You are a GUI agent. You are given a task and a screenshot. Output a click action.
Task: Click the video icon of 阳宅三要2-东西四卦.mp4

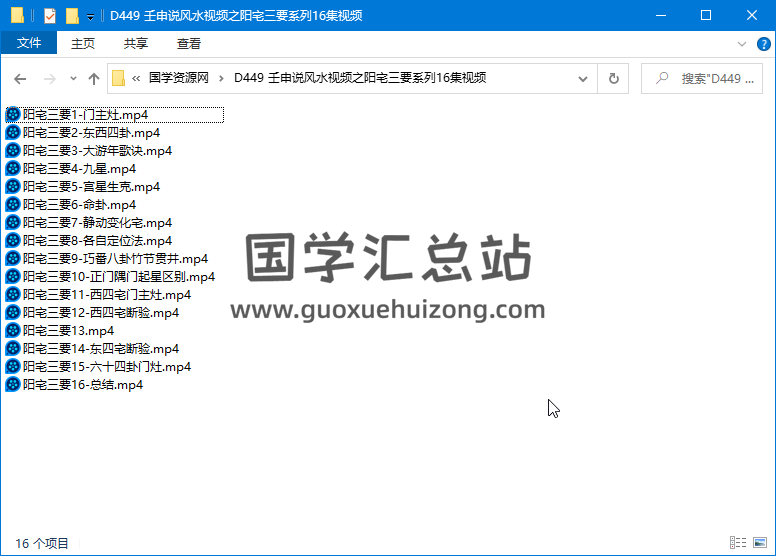[x=13, y=133]
